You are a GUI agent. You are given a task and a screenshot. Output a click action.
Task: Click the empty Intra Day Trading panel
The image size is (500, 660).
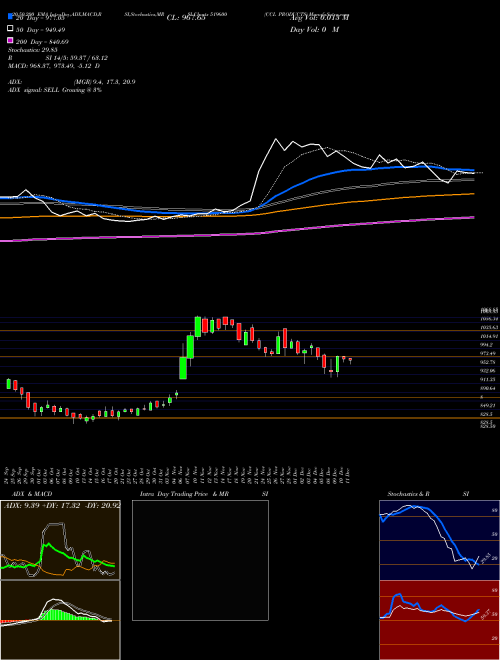(200, 560)
